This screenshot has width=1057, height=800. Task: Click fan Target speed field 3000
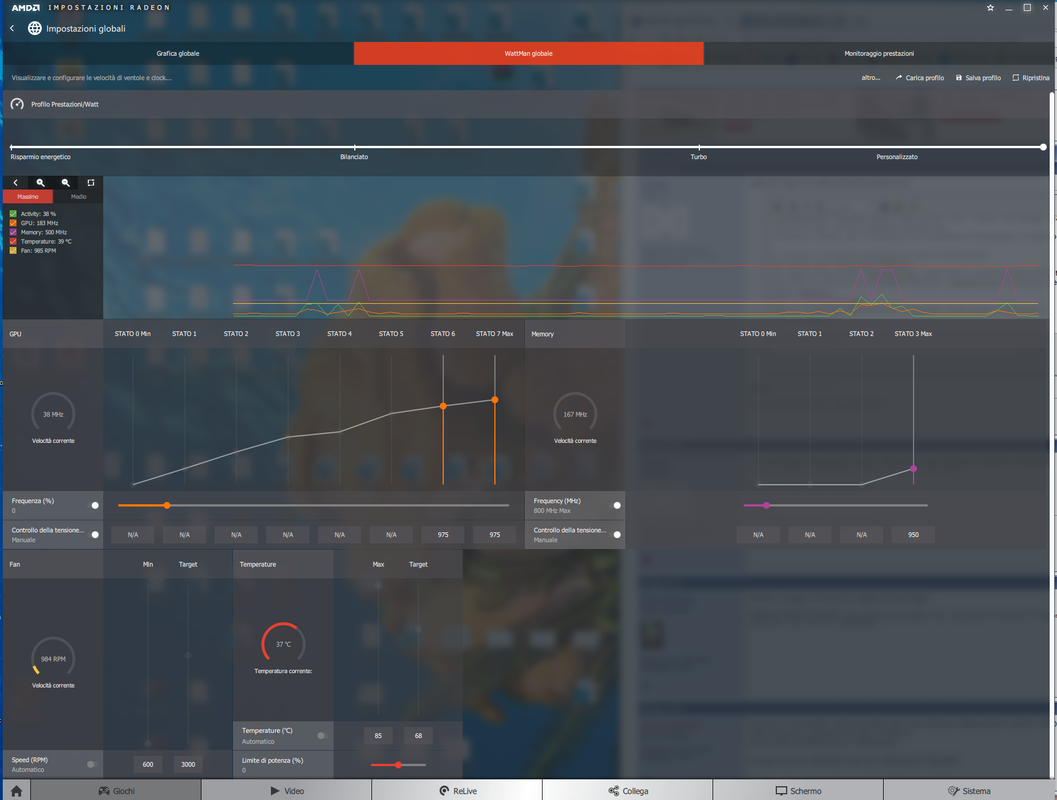pos(188,764)
